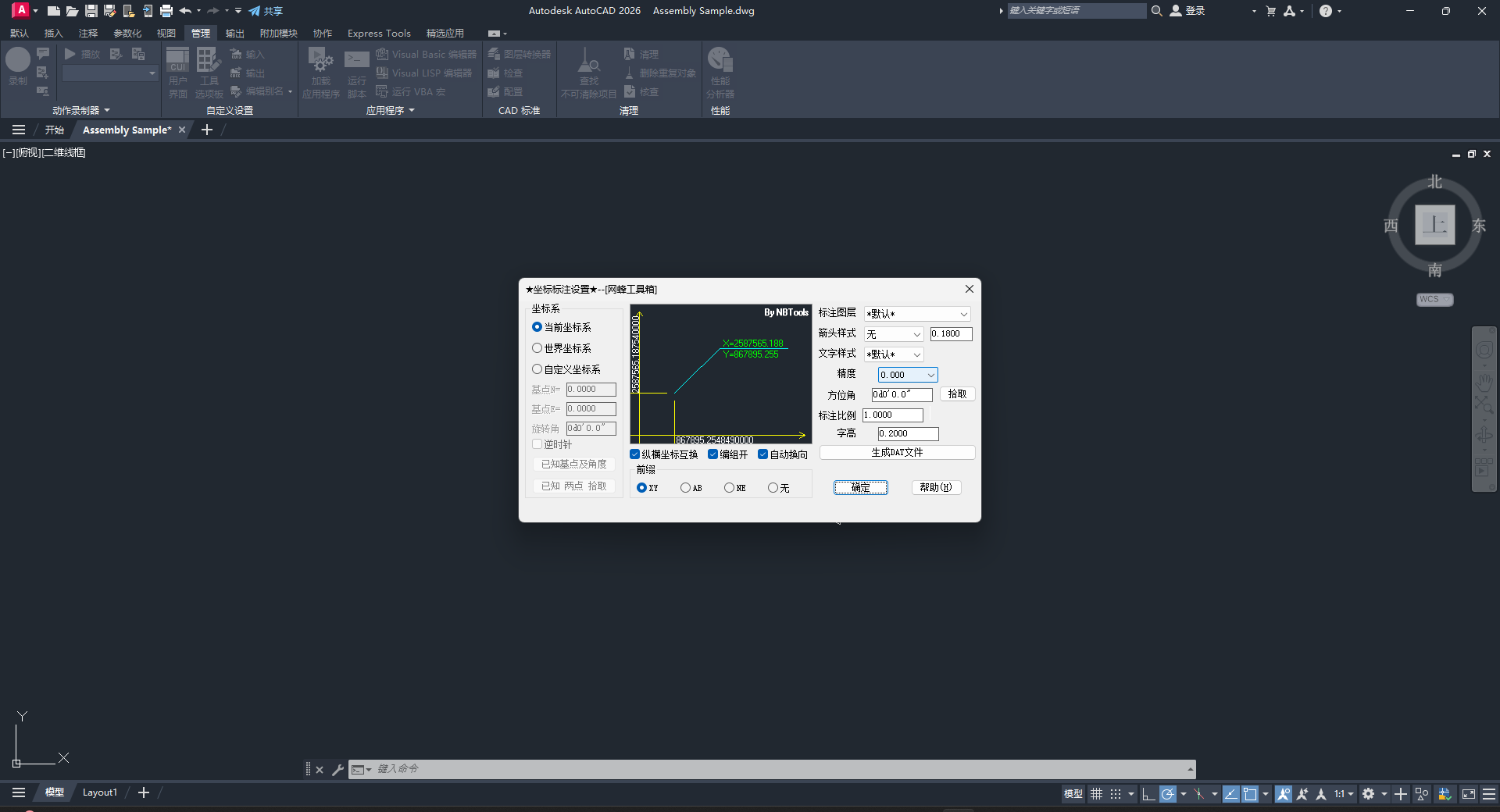Image resolution: width=1500 pixels, height=812 pixels.
Task: Switch to the Express Tools ribbon tab
Action: click(379, 34)
